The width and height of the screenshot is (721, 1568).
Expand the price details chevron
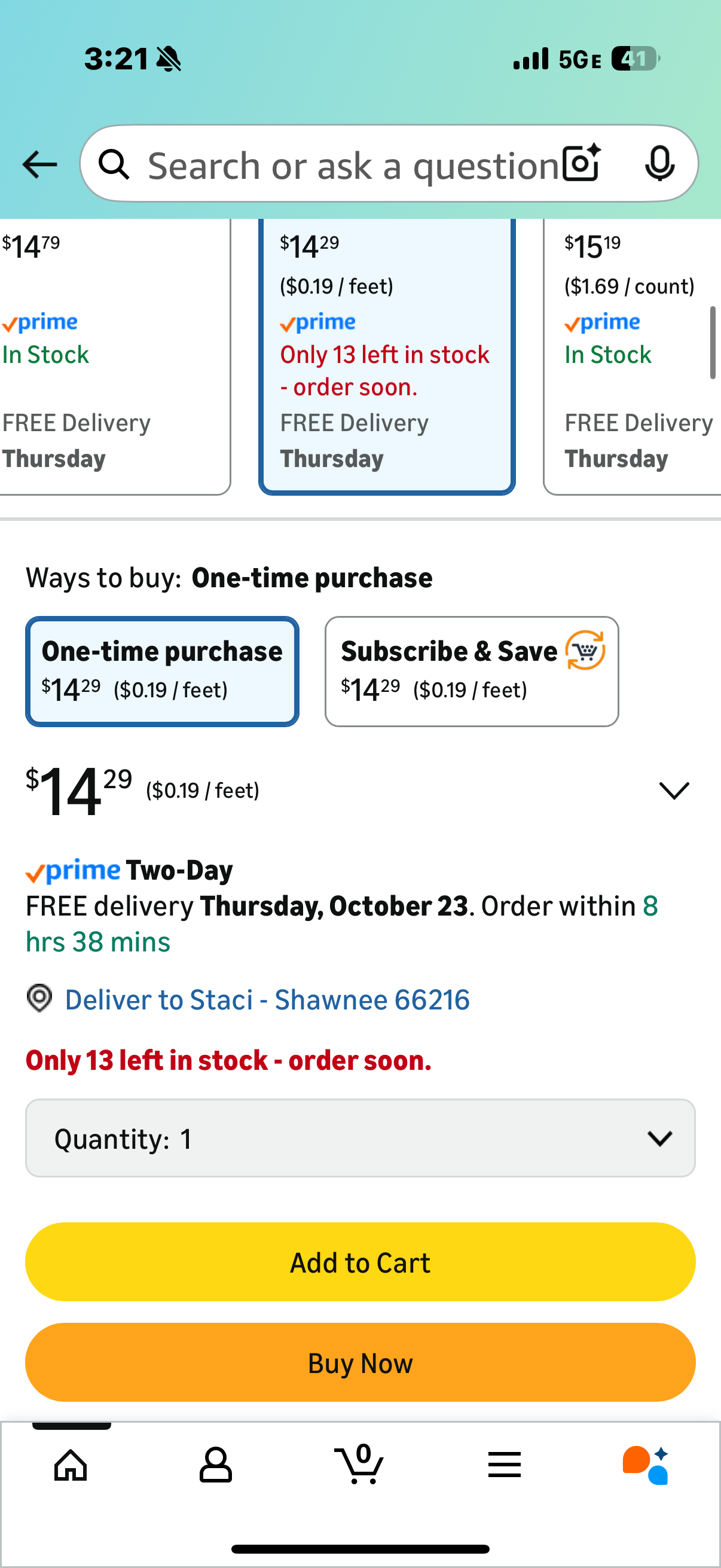674,791
